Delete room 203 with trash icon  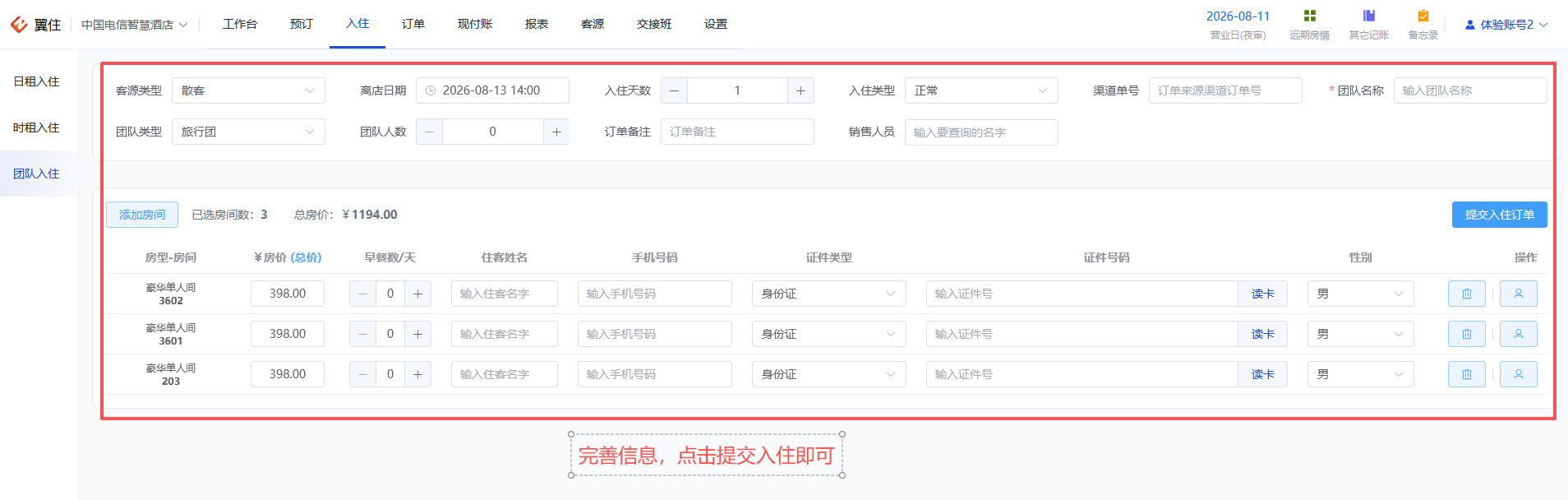(1467, 374)
